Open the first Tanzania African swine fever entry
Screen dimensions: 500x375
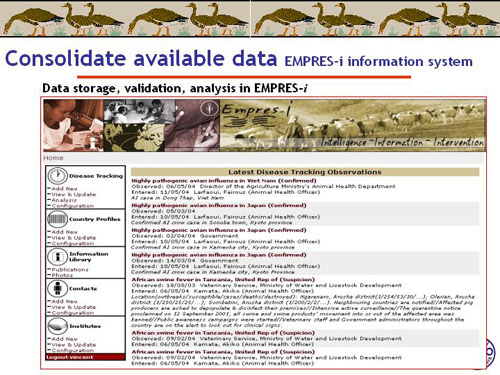click(223, 279)
